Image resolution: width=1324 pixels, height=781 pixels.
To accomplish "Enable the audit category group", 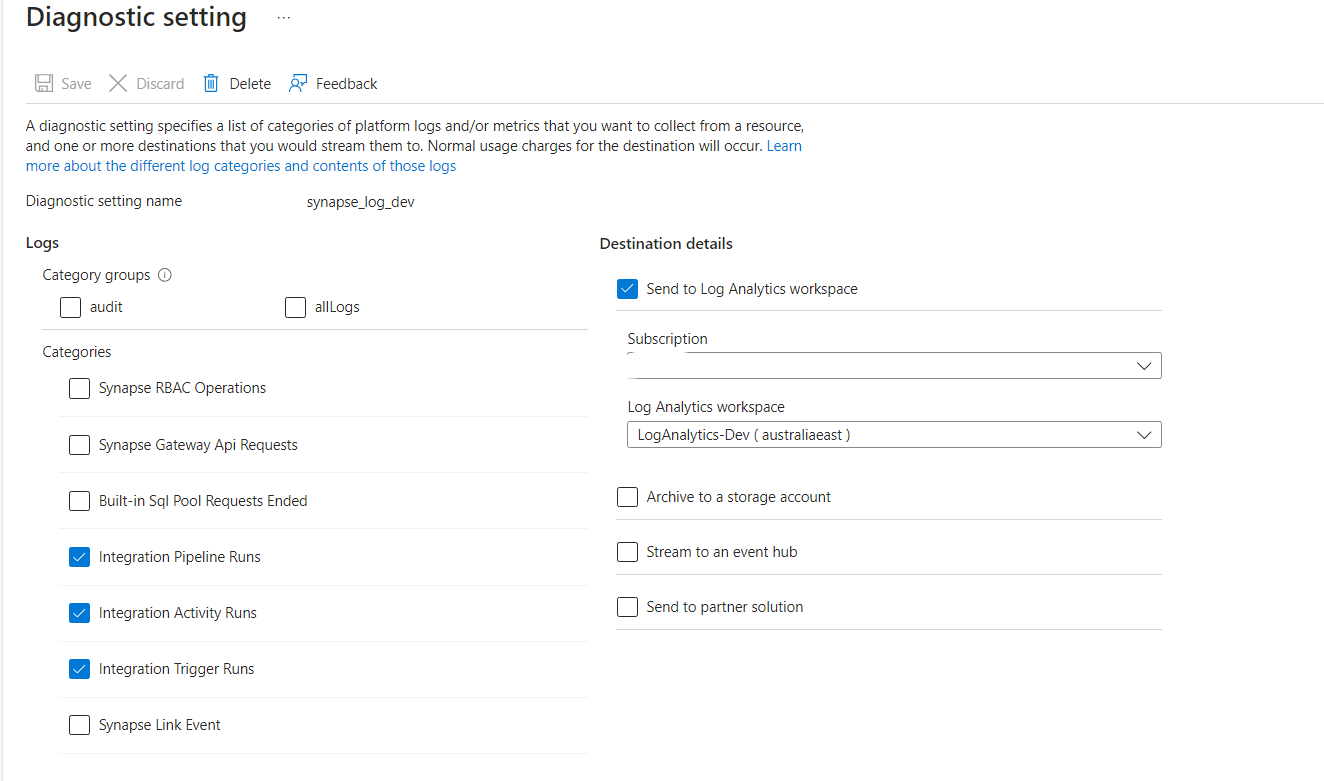I will 70,307.
